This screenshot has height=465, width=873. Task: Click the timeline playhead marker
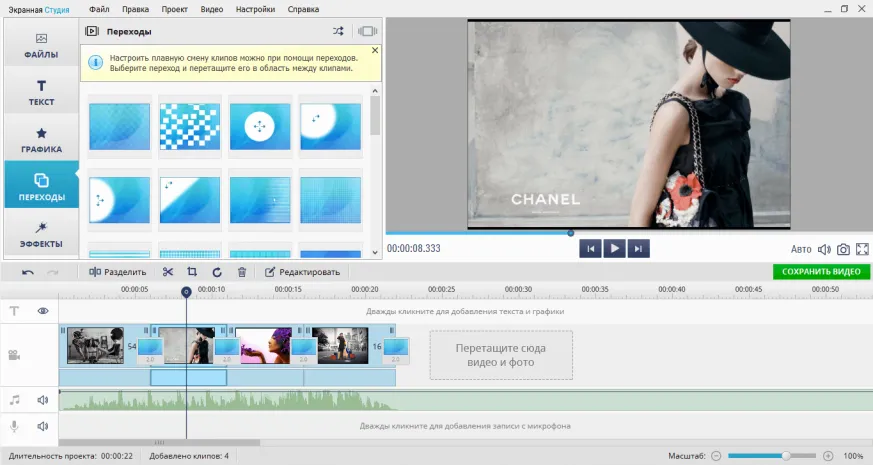pos(187,292)
